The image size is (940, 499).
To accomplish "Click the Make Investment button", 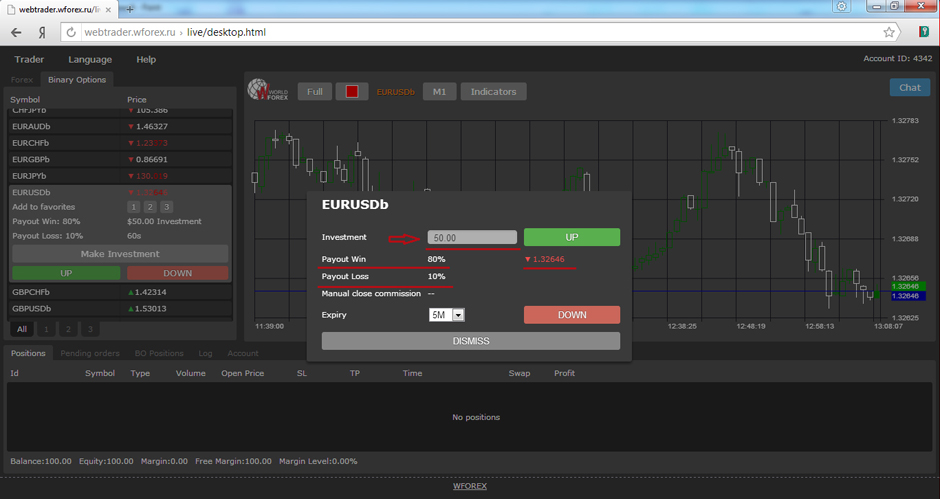I will [x=120, y=254].
